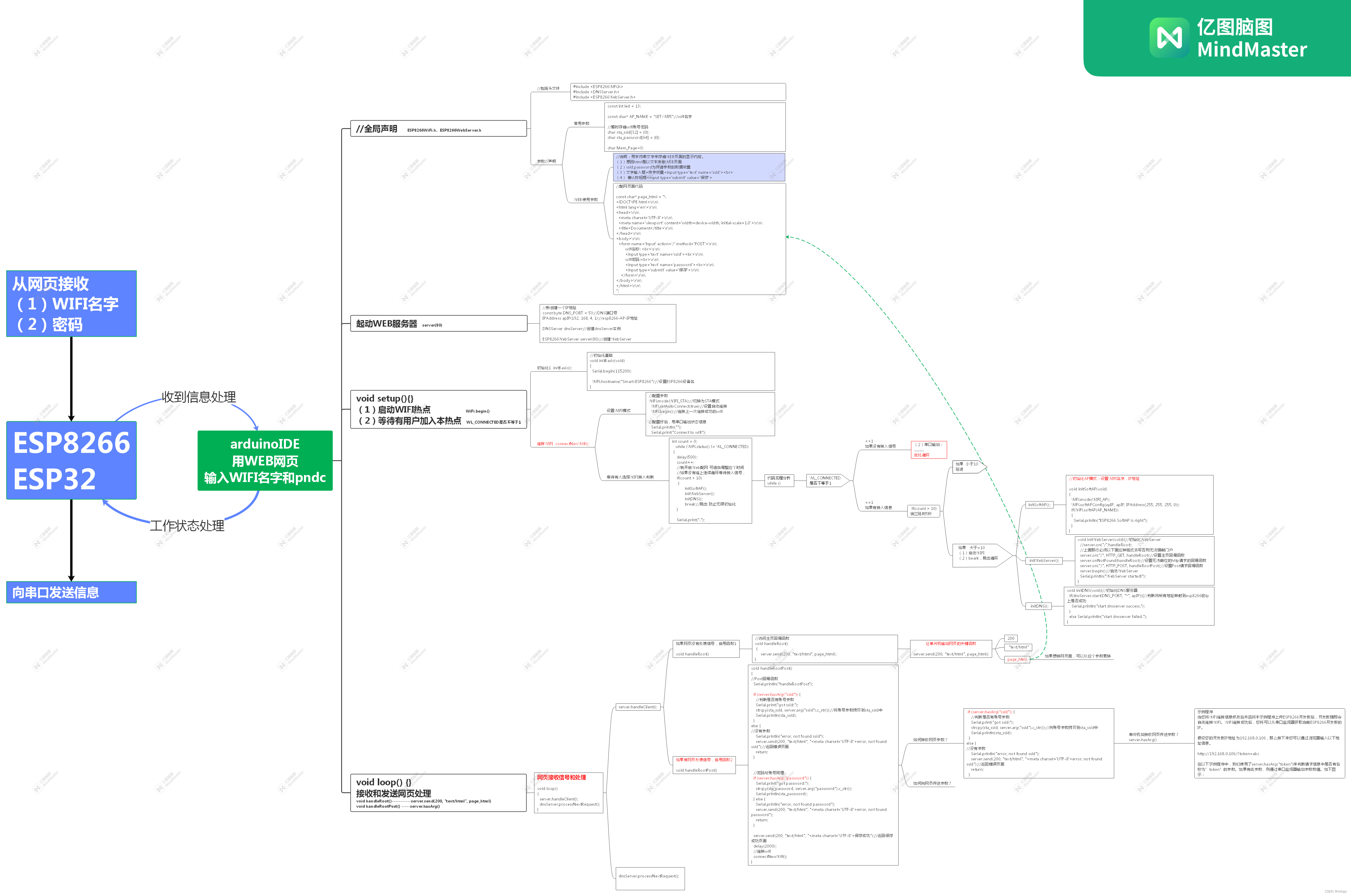Select the 向串口发送信息 blue node
This screenshot has height=896, width=1351.
pyautogui.click(x=71, y=593)
